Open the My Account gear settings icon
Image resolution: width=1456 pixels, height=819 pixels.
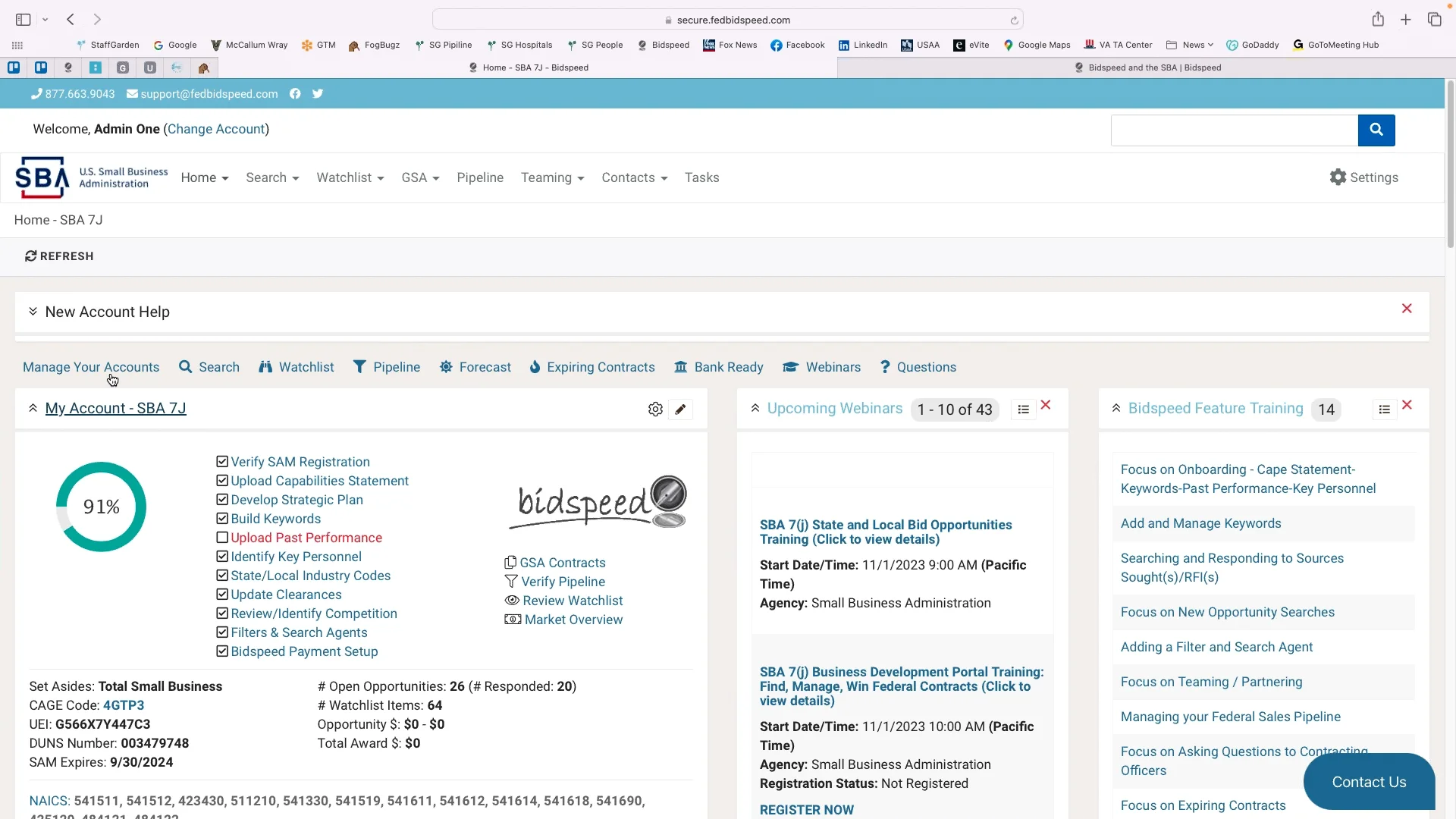pyautogui.click(x=655, y=409)
